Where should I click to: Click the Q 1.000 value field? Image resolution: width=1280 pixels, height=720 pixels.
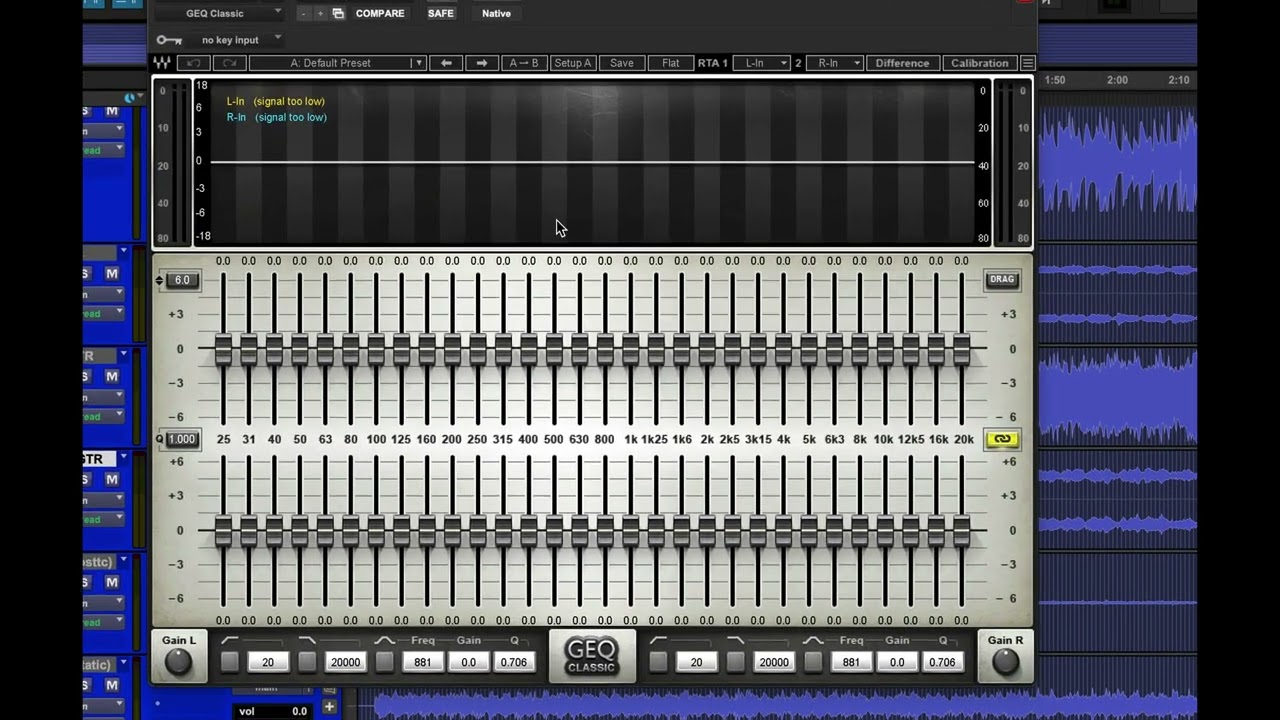coord(181,439)
